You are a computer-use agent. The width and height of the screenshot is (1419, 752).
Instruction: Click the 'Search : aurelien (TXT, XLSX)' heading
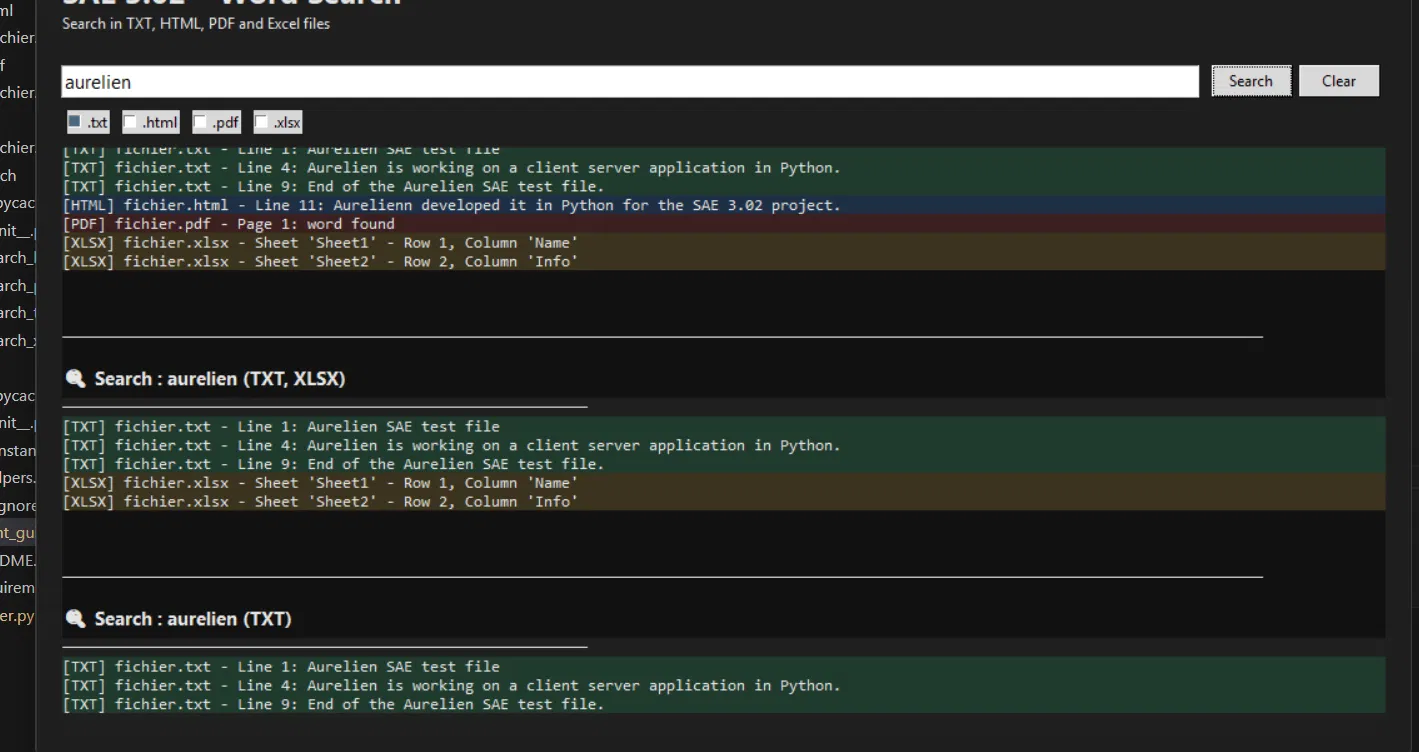220,379
